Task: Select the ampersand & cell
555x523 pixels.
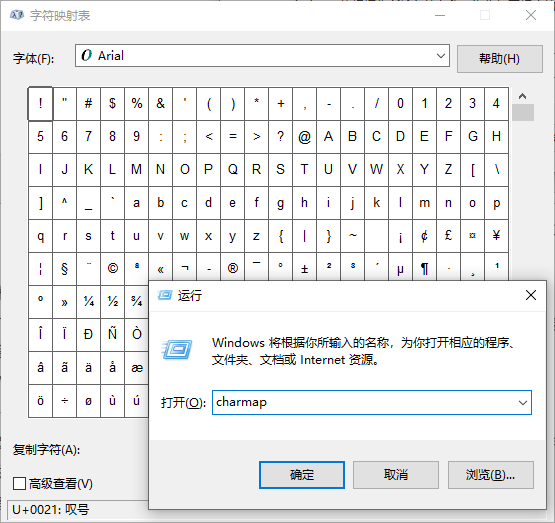Action: (x=160, y=103)
